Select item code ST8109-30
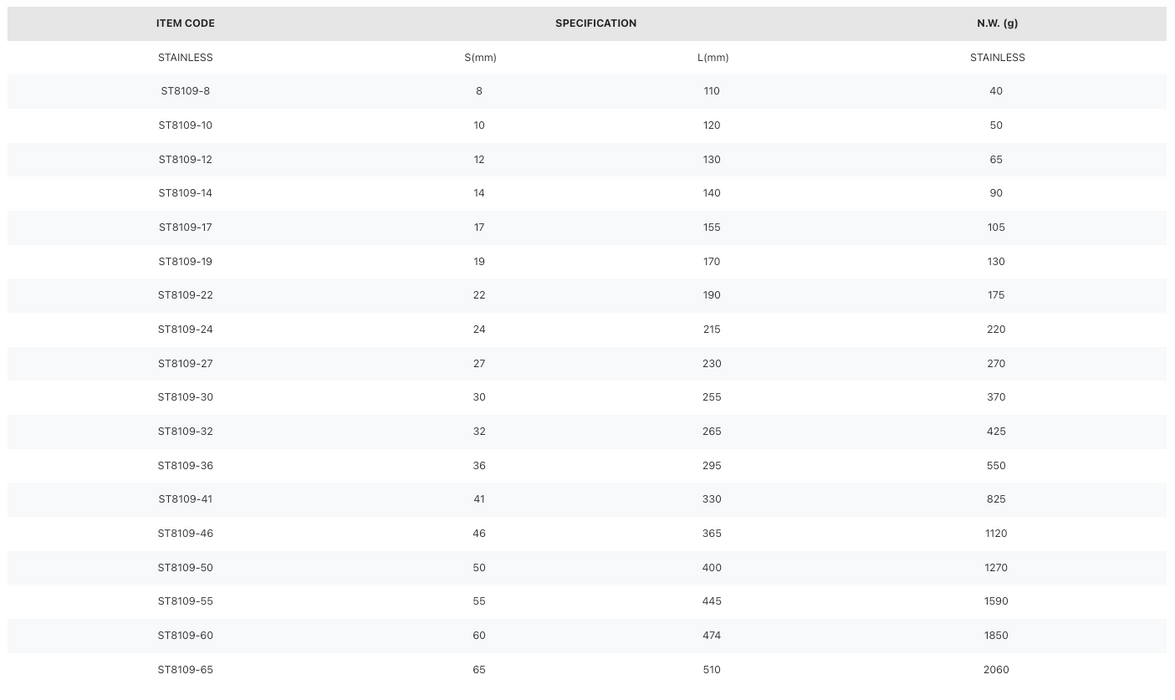 (x=185, y=397)
